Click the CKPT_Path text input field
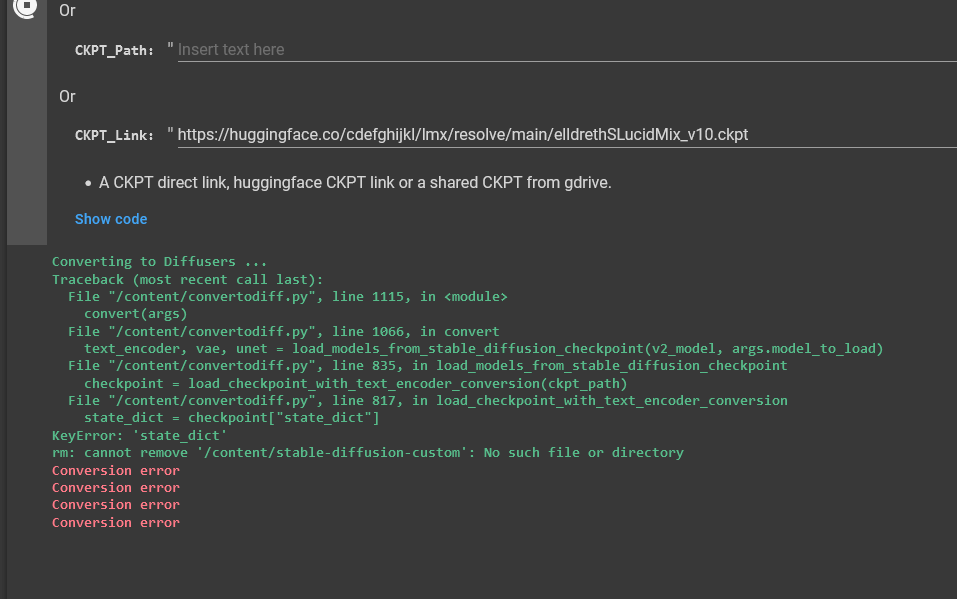 click(567, 49)
